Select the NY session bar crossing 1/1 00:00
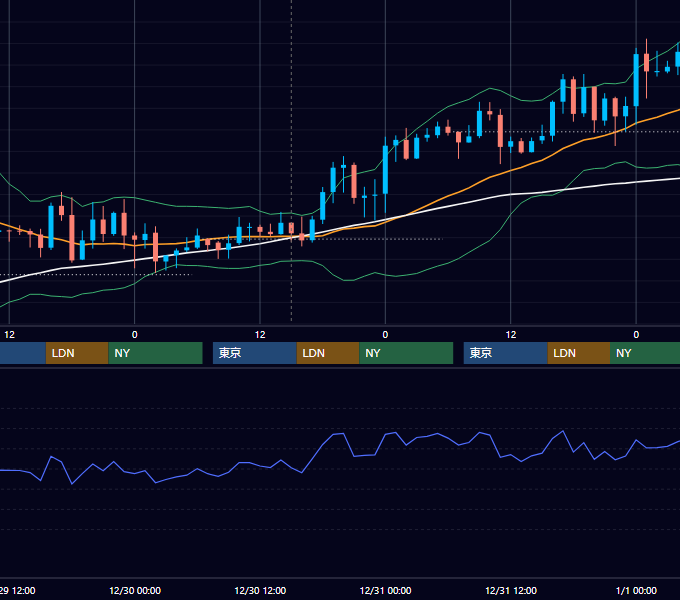 (x=645, y=353)
